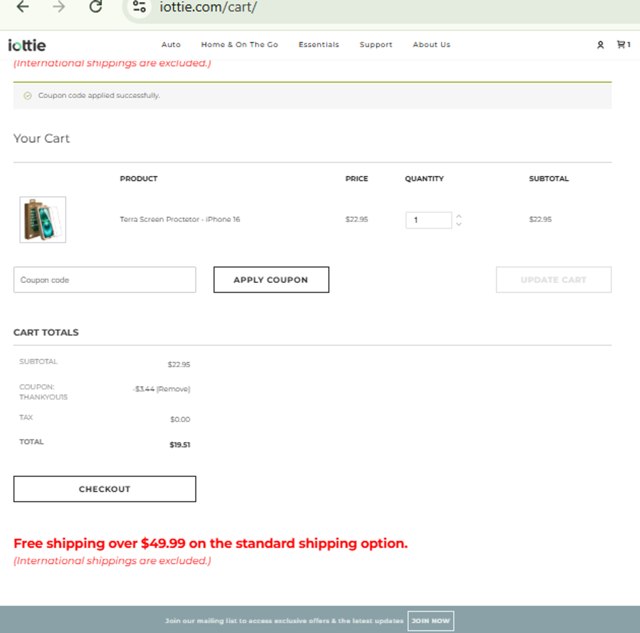Increase quantity with the up arrow
Screen dimensions: 640x633
pos(459,216)
